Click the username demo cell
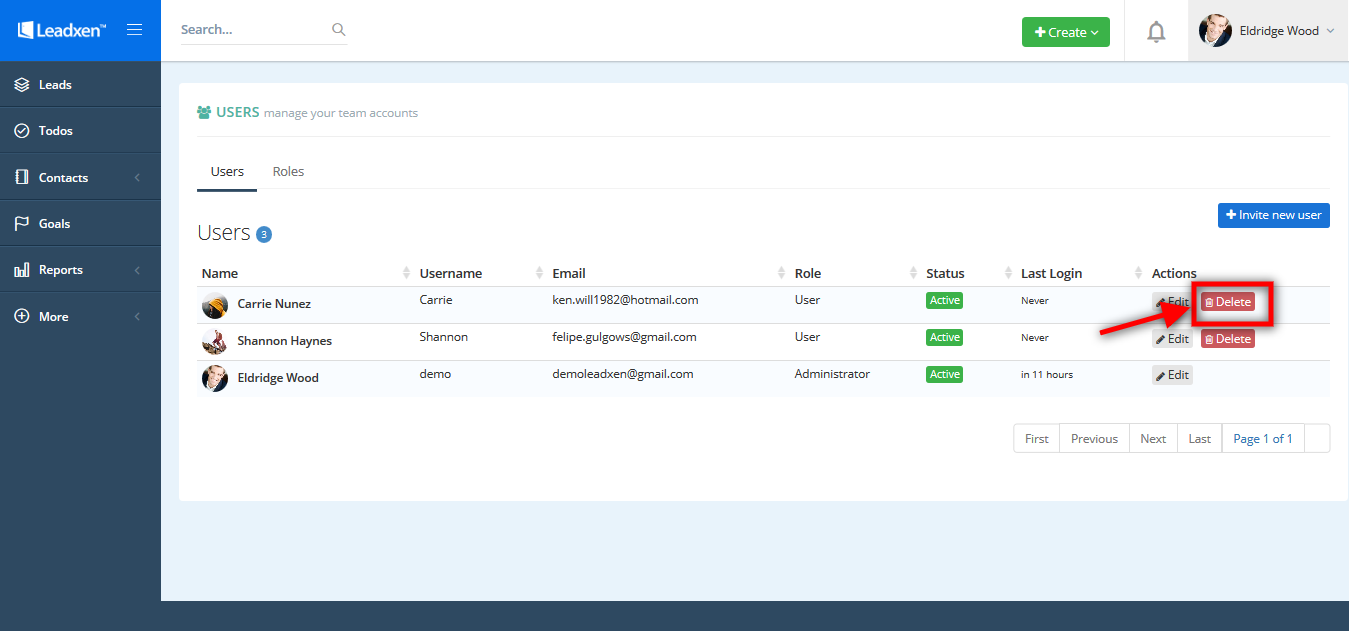The image size is (1349, 631). [435, 374]
